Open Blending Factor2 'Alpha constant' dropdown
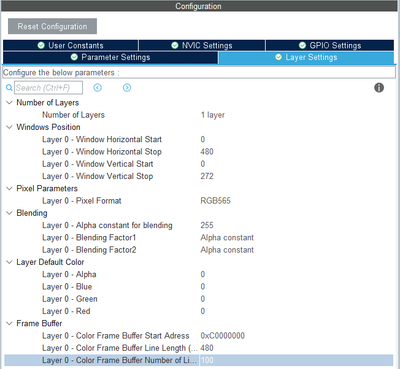This screenshot has height=369, width=400. pos(227,250)
